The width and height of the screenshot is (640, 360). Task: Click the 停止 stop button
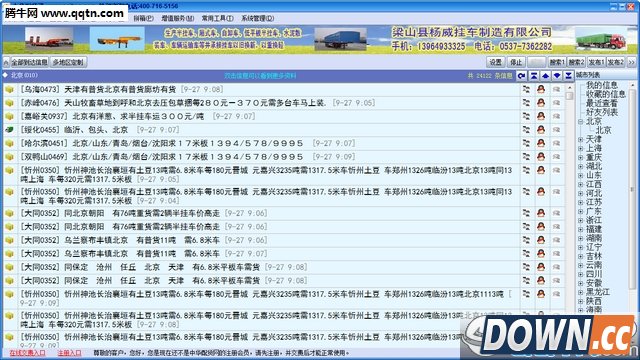click(516, 62)
